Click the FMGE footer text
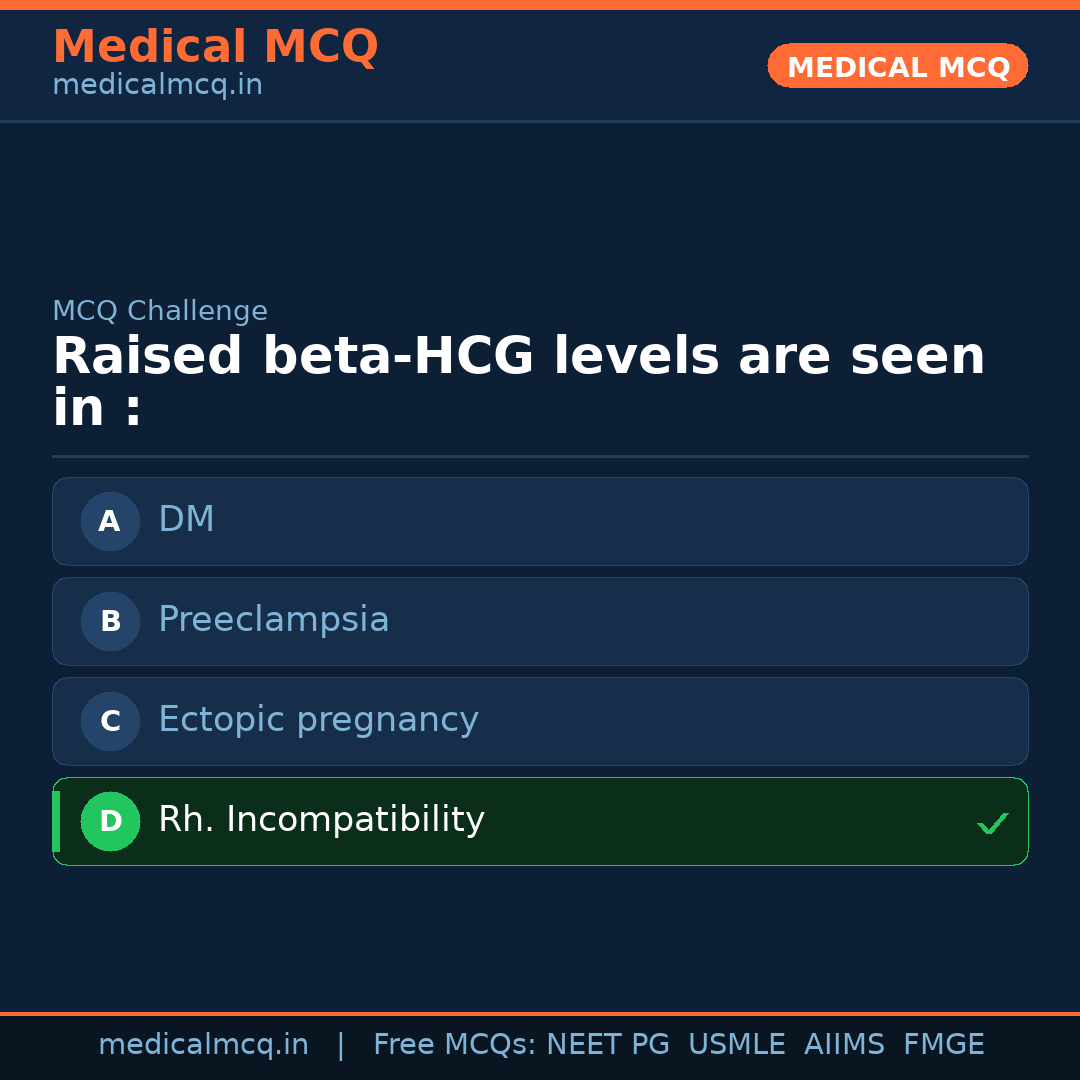Viewport: 1080px width, 1080px height. pyautogui.click(x=943, y=1045)
